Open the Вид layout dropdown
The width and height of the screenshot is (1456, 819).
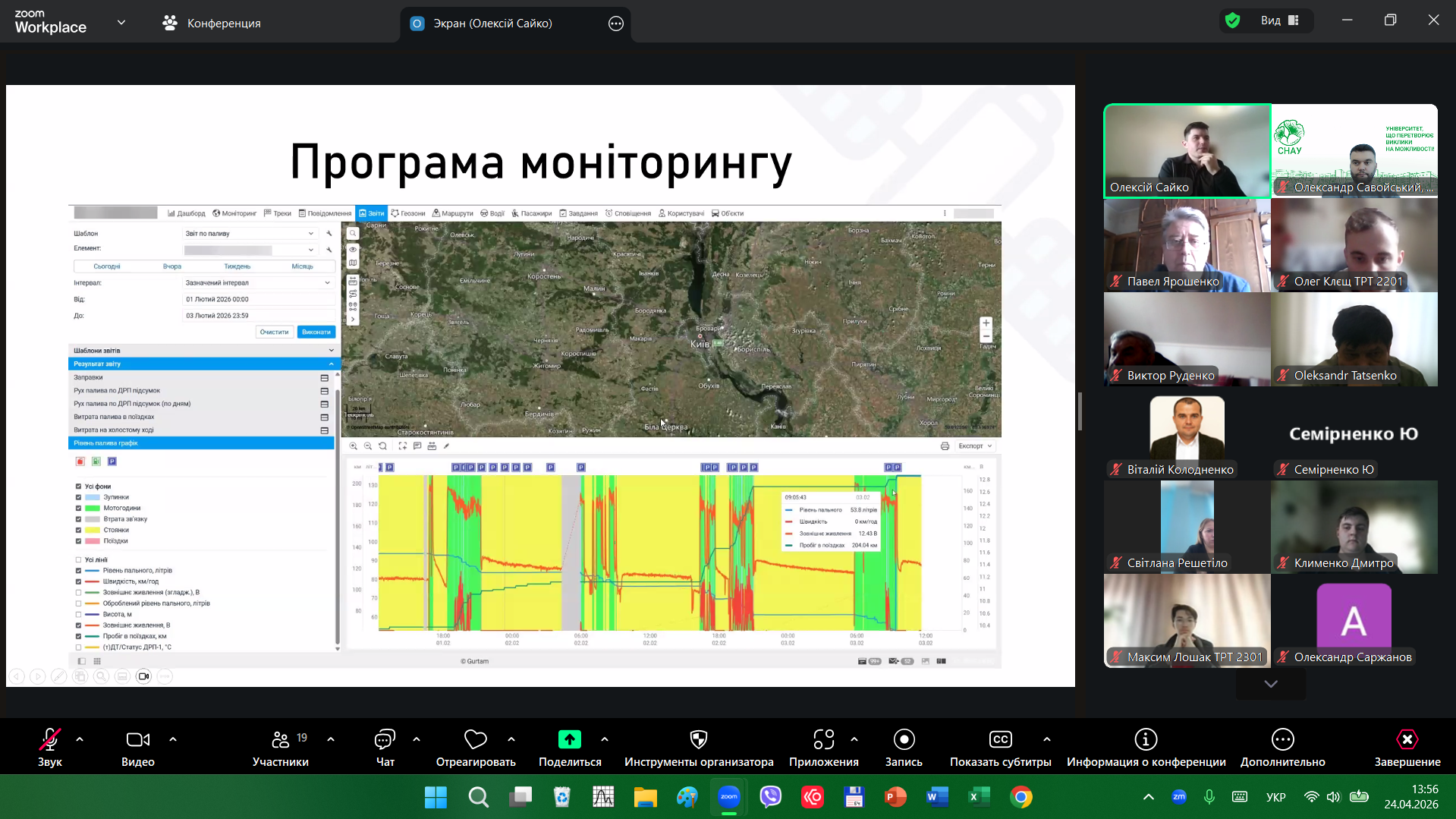[1280, 20]
